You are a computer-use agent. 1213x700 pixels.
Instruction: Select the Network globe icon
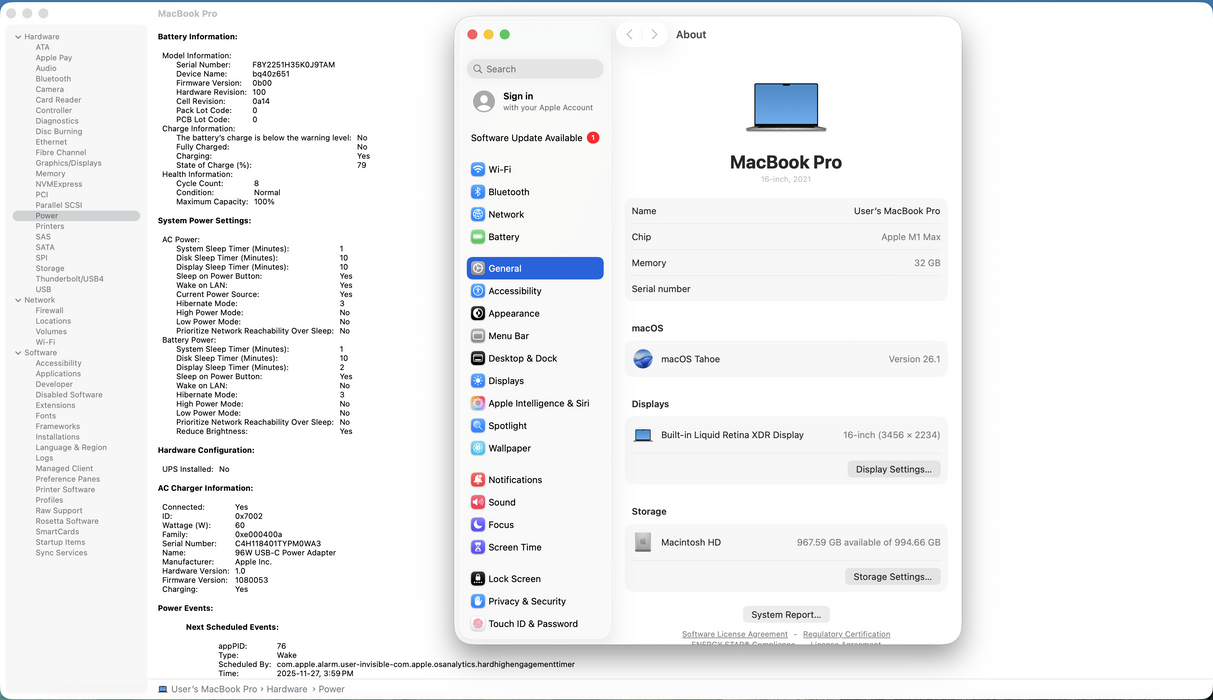[x=478, y=215]
